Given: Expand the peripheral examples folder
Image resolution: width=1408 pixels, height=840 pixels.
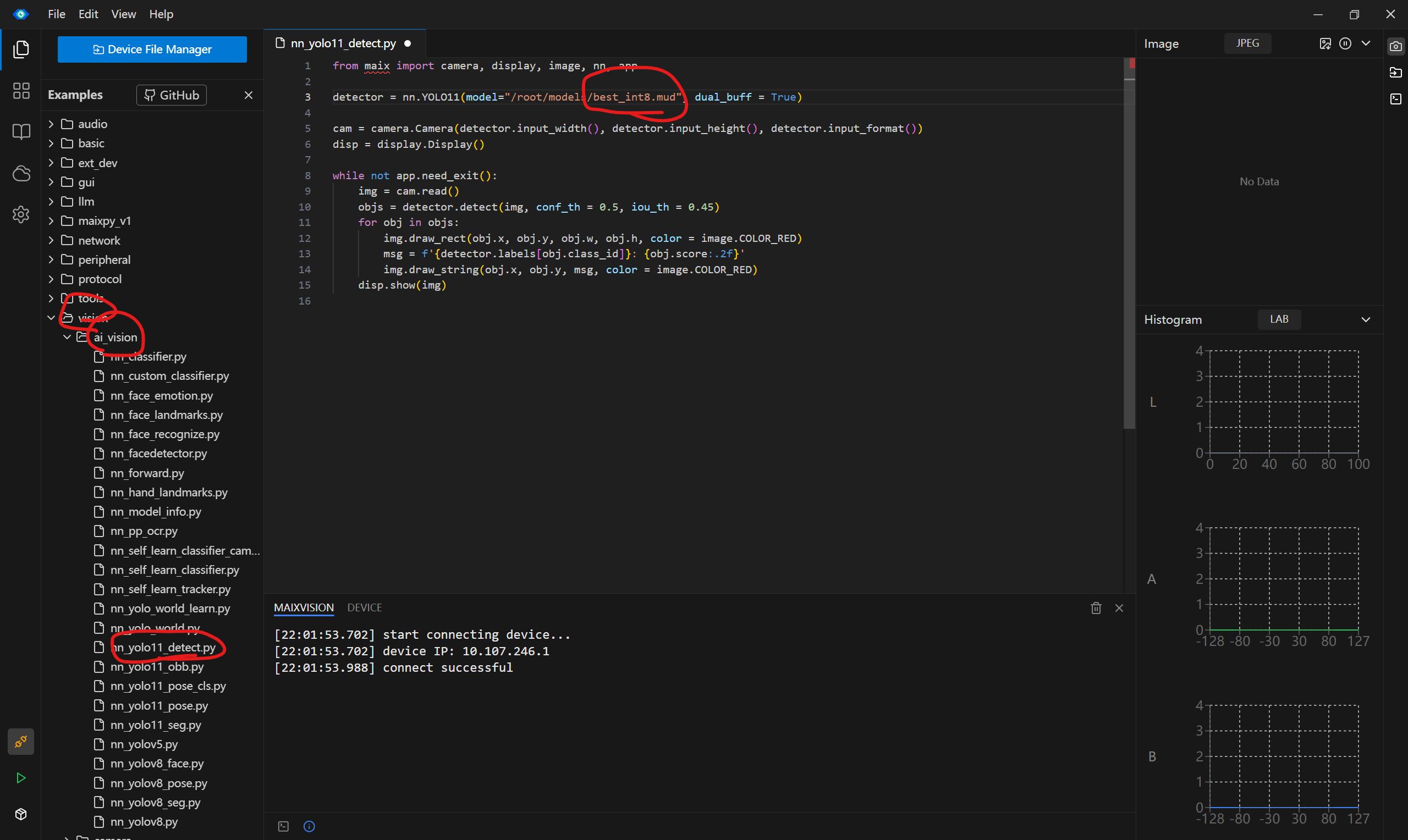Looking at the screenshot, I should [104, 260].
